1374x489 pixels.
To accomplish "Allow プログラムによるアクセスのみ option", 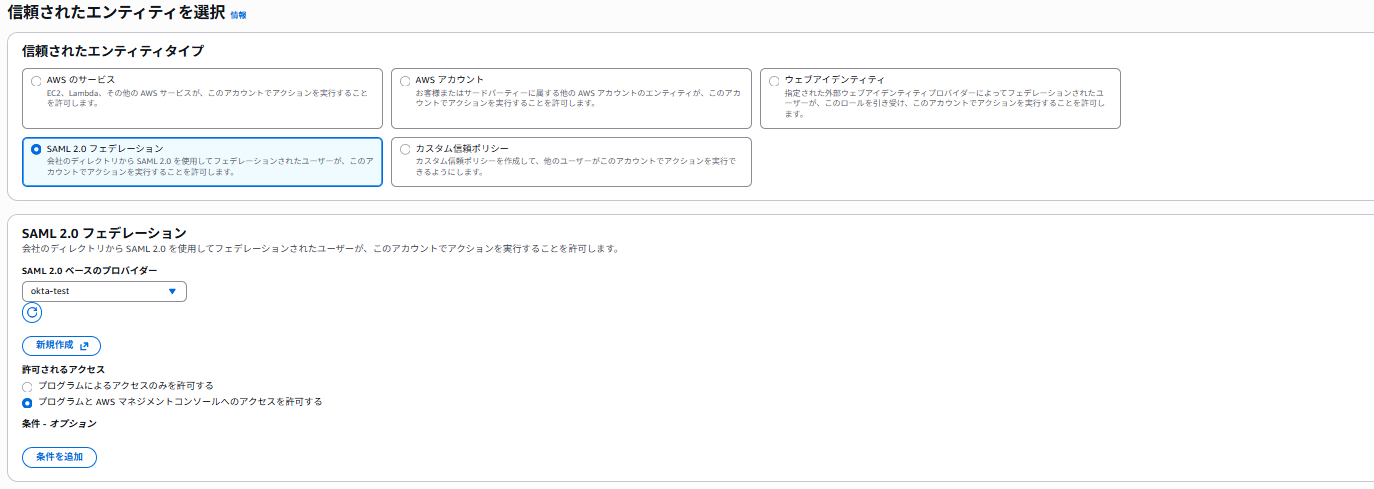I will point(27,386).
